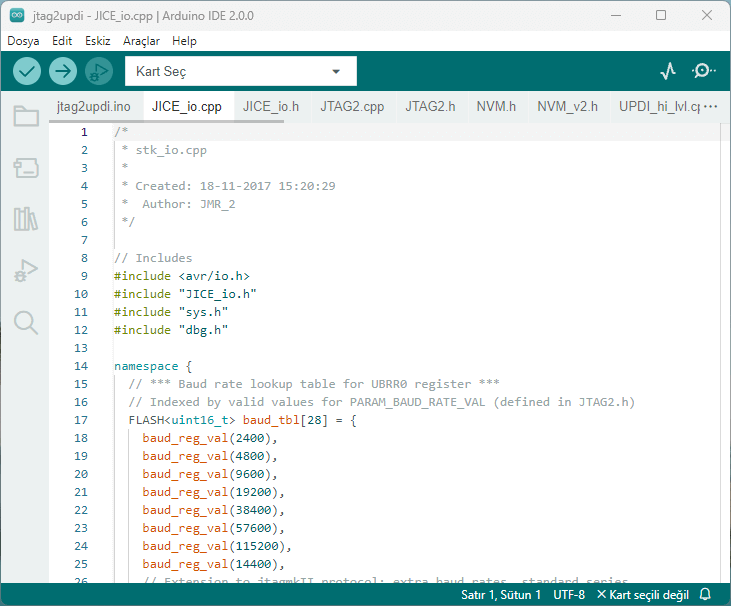The image size is (731, 606).
Task: Click the baud_reg_val(19200) line
Action: click(x=213, y=492)
